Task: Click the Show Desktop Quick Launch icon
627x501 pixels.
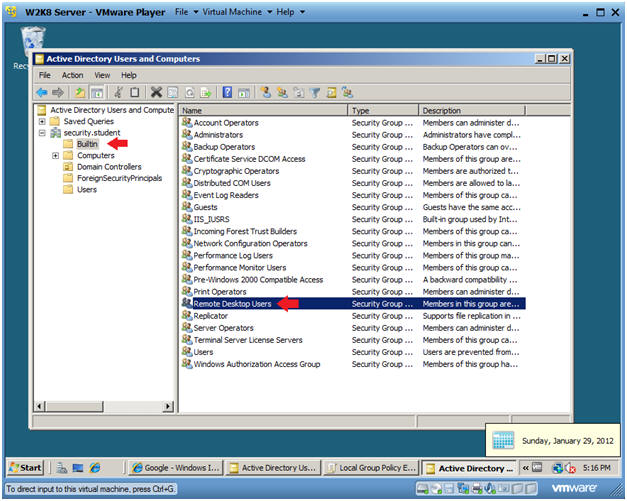Action: (x=78, y=467)
